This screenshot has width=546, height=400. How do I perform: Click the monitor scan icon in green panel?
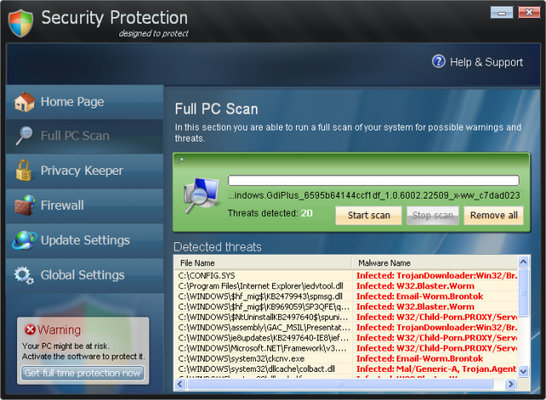pos(201,195)
